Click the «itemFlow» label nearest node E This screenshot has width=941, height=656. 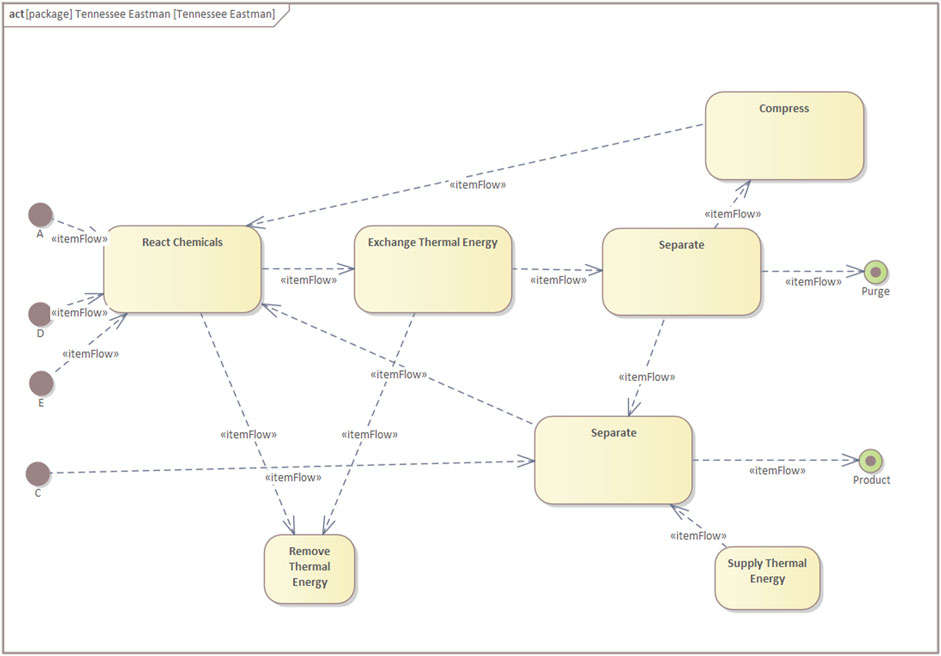91,354
